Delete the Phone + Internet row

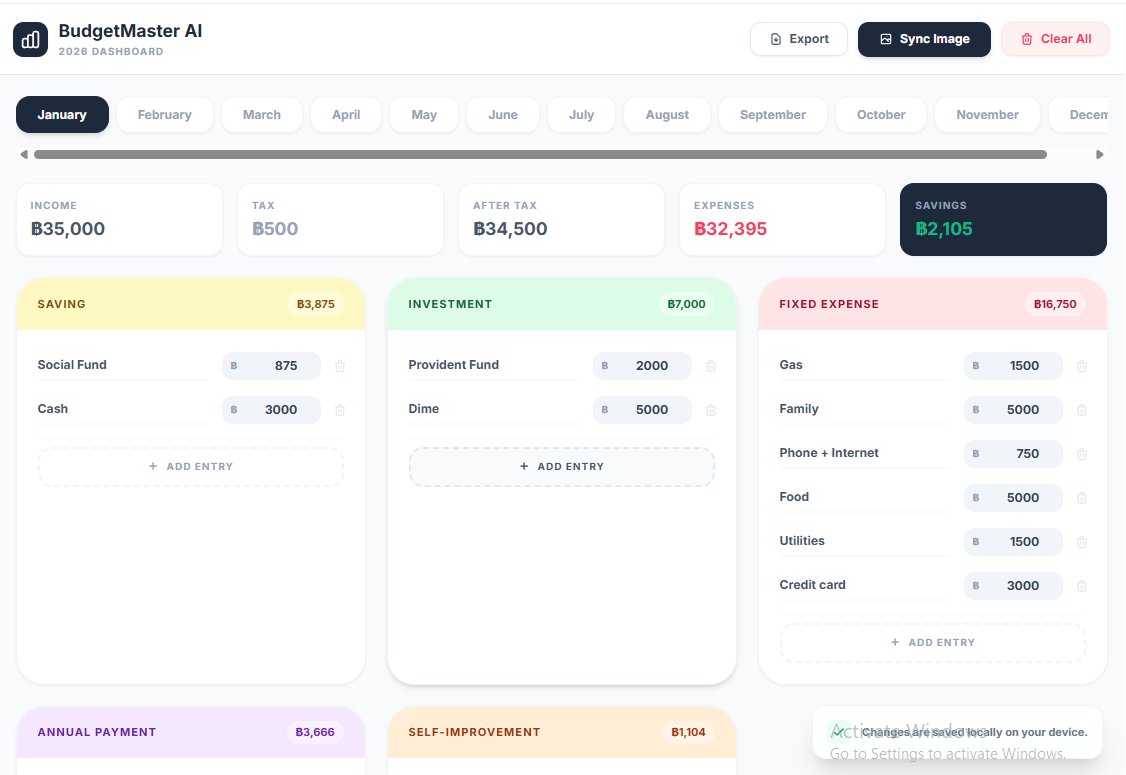tap(1082, 454)
